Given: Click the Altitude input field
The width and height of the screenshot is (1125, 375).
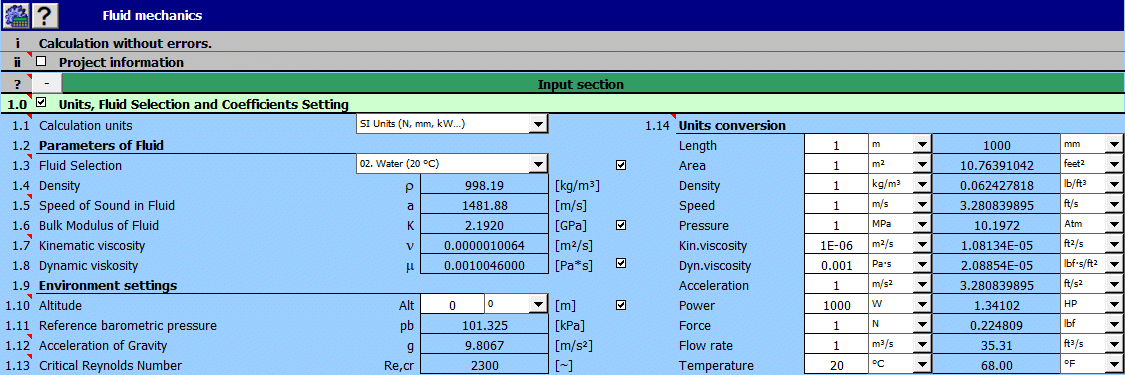Looking at the screenshot, I should click(453, 305).
